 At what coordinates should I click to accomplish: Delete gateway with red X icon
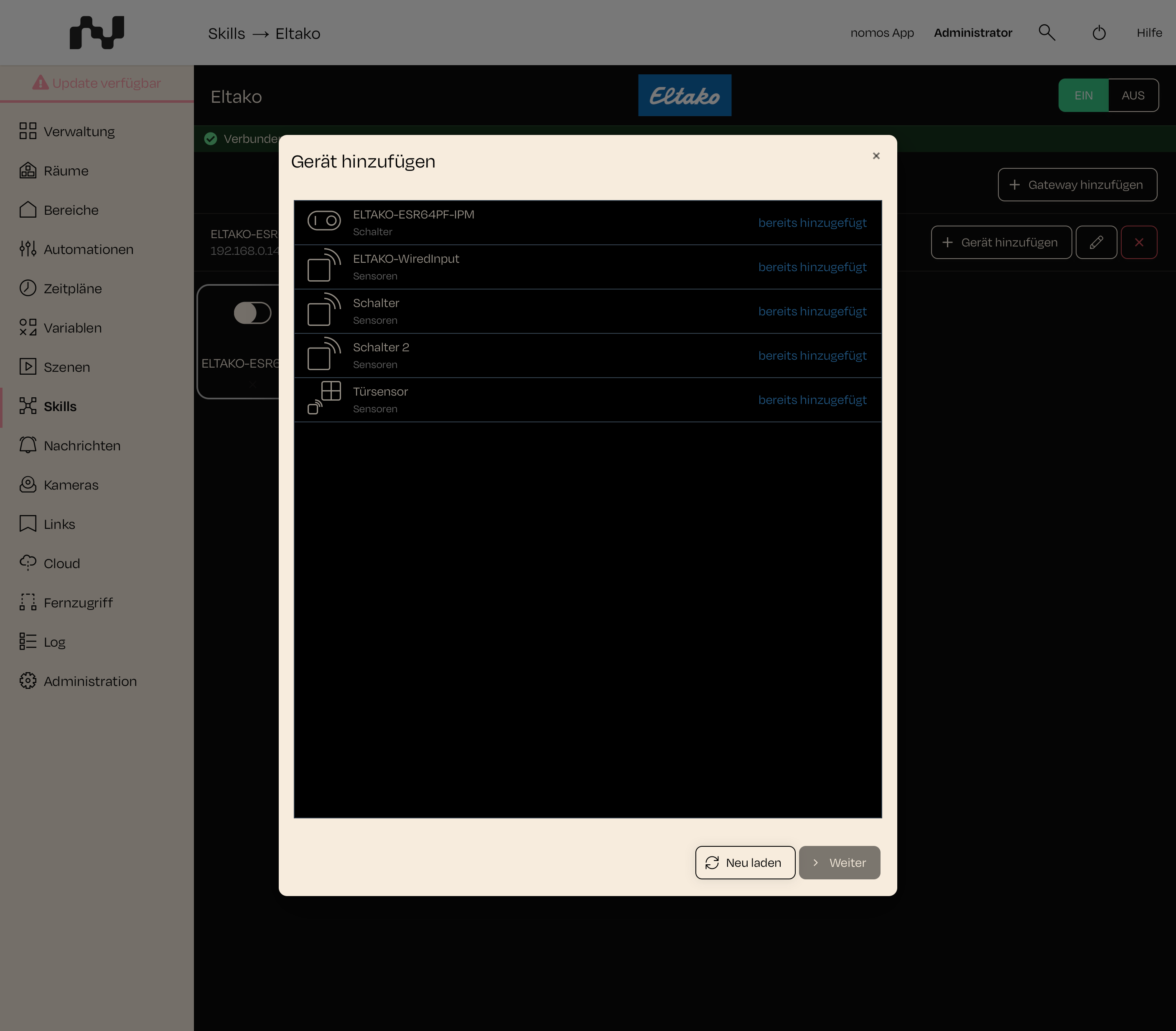click(x=1139, y=242)
